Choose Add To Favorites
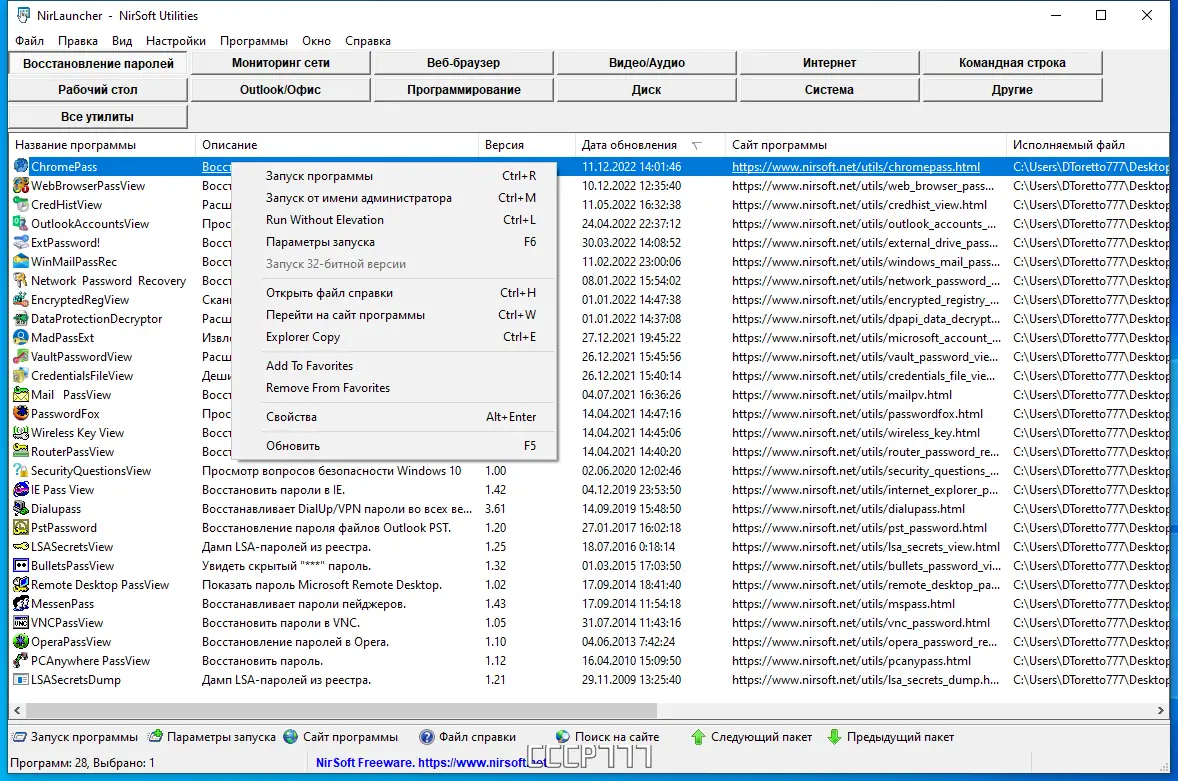This screenshot has width=1178, height=781. [x=396, y=366]
